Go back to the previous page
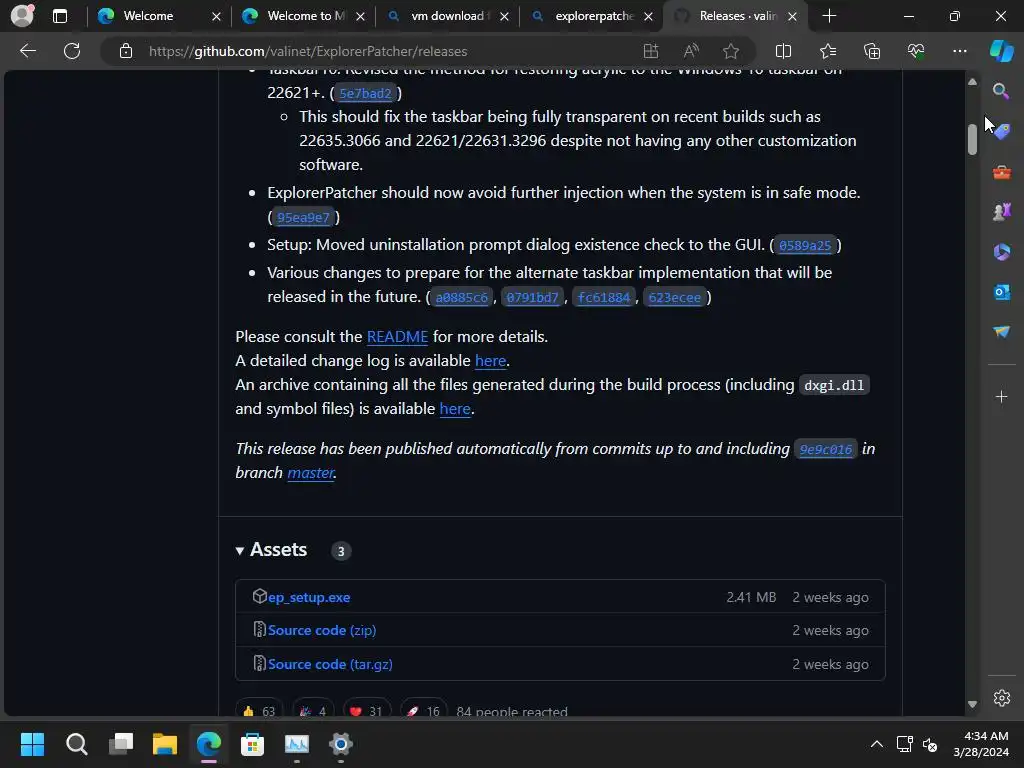 coord(28,51)
